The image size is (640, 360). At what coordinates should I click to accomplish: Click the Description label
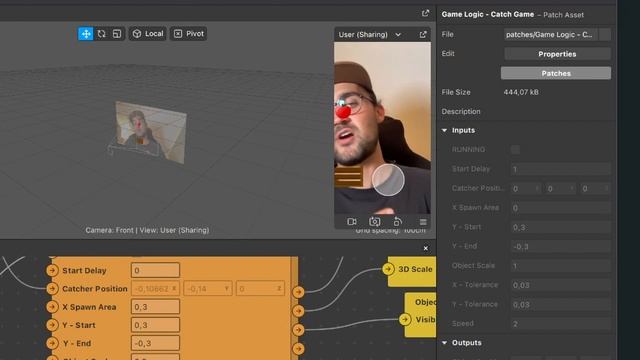461,111
